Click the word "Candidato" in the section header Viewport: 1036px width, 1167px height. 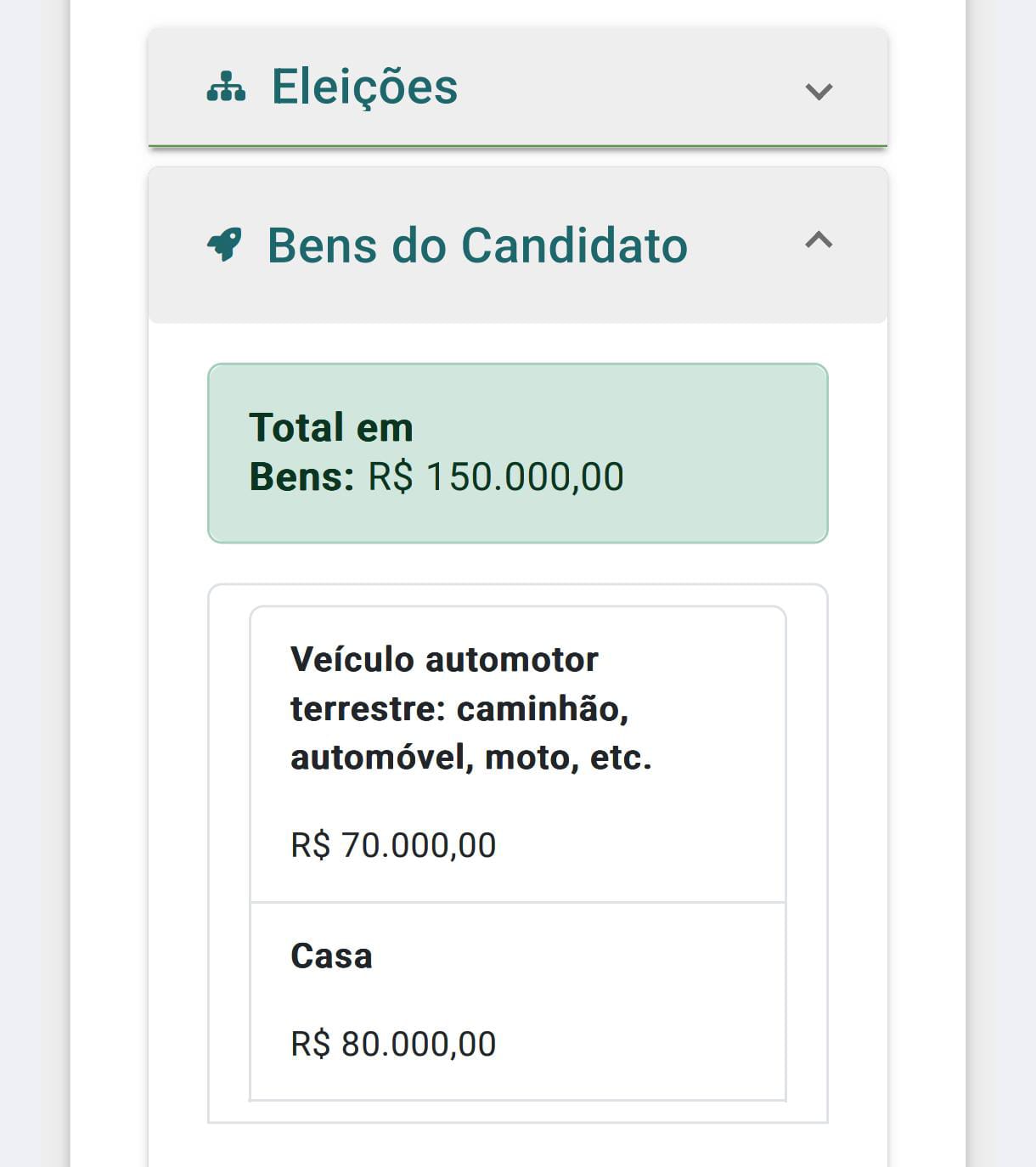pos(574,245)
